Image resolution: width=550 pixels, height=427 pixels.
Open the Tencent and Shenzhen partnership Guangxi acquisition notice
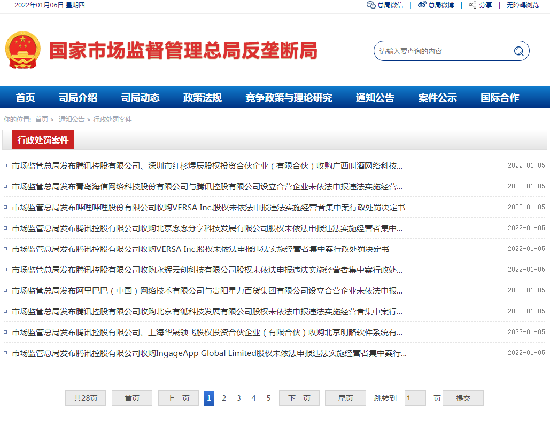207,166
